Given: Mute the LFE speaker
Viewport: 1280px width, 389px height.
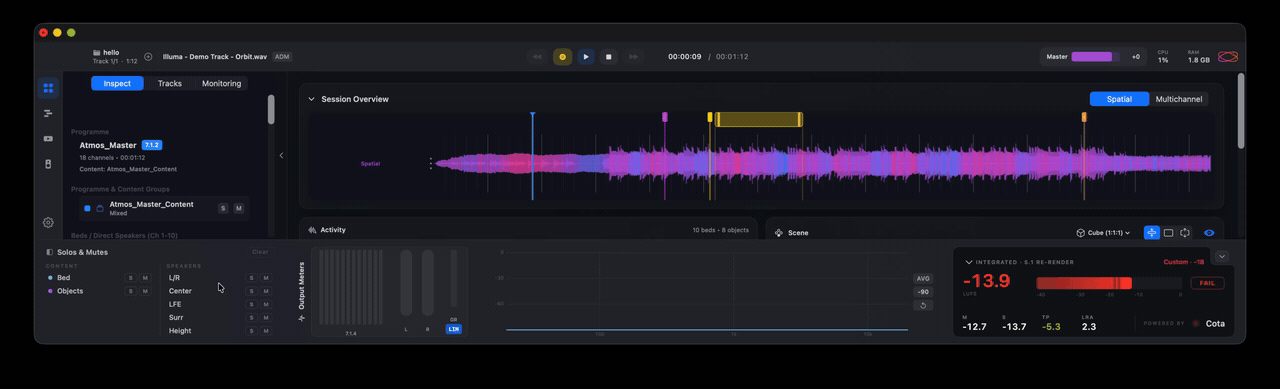Looking at the screenshot, I should (x=266, y=304).
